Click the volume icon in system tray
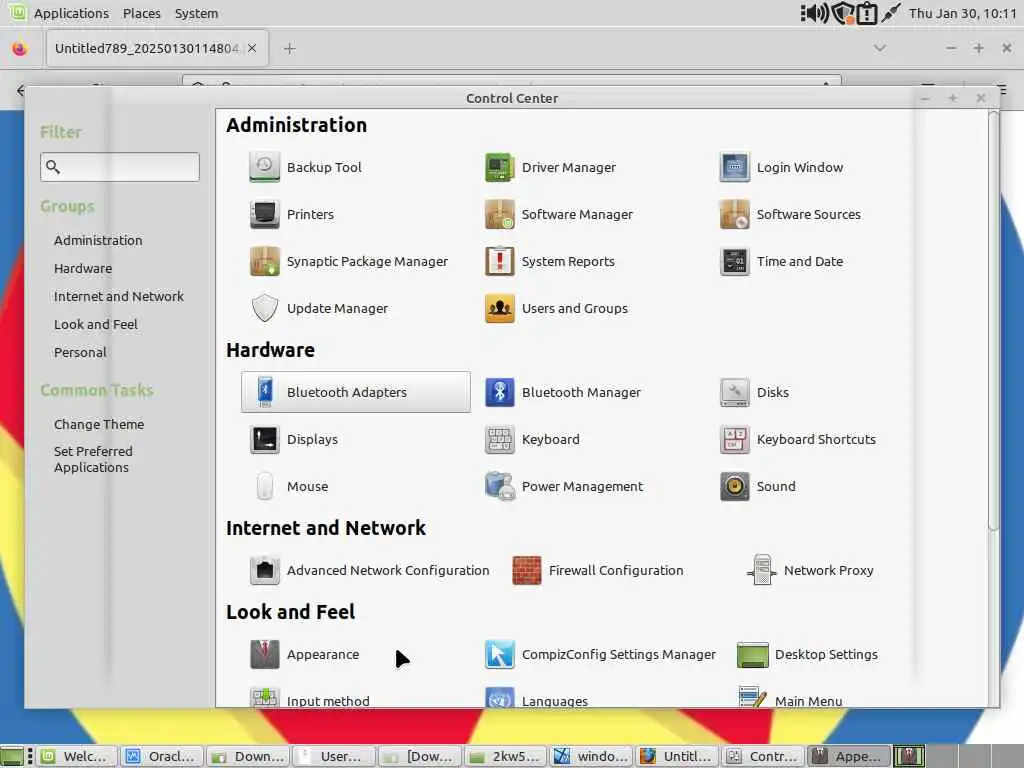1024x768 pixels. 814,13
